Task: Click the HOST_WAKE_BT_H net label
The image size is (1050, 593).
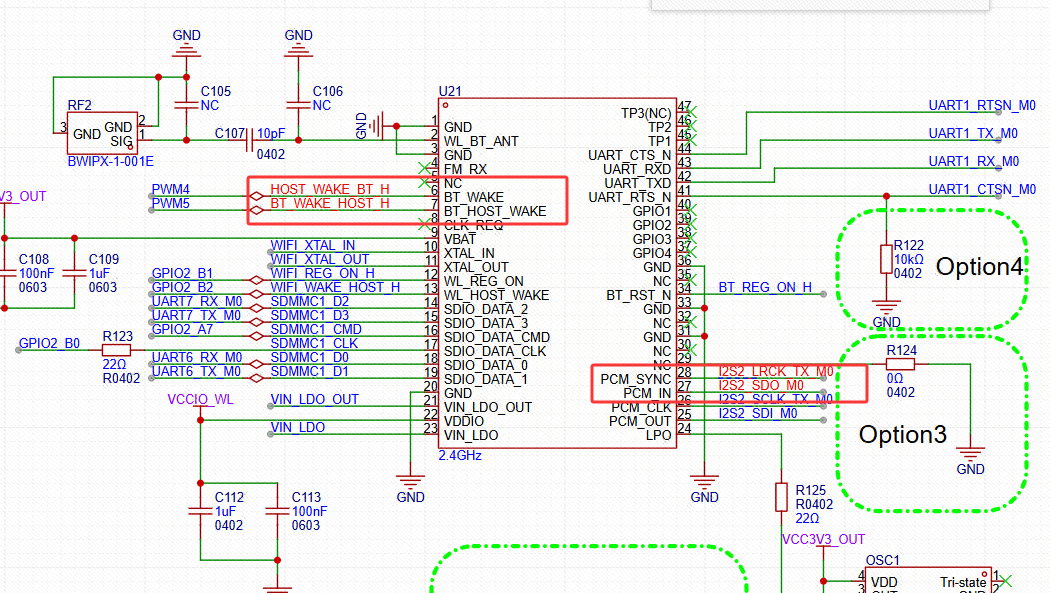Action: pos(329,189)
